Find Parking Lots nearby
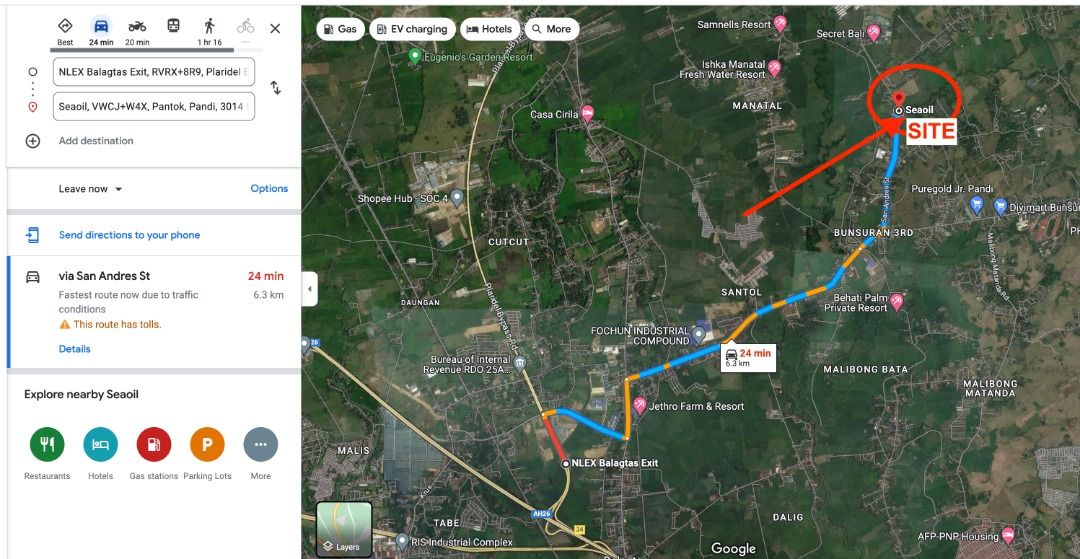The height and width of the screenshot is (559, 1080). (207, 445)
